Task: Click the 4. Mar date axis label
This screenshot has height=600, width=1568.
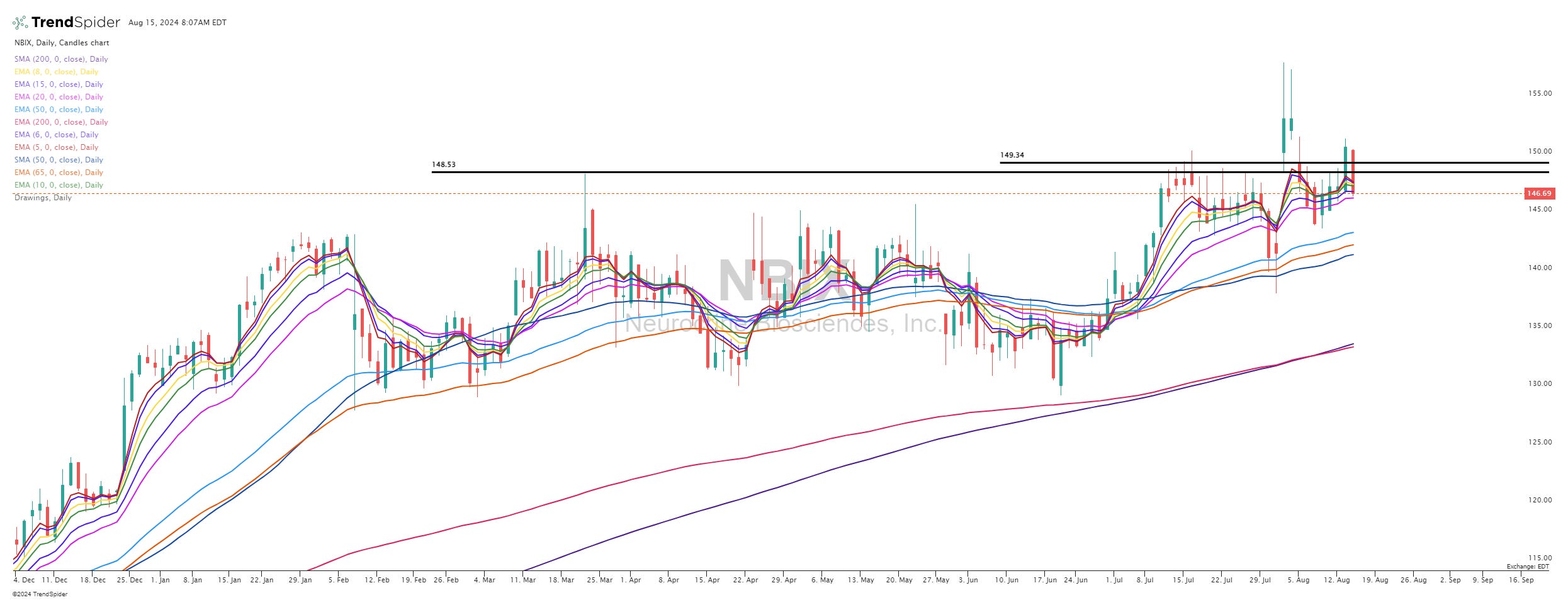Action: (484, 580)
